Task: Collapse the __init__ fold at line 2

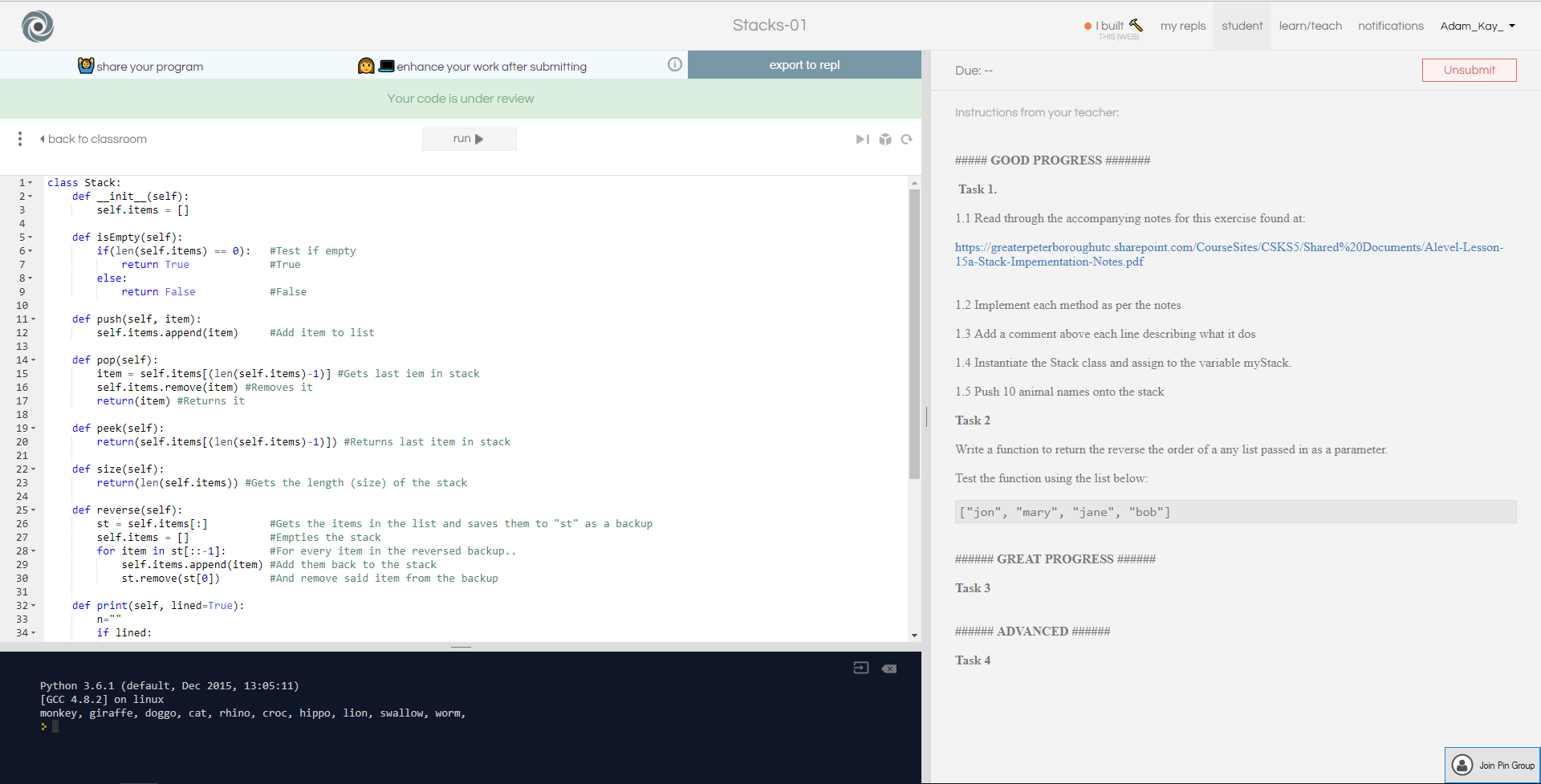Action: (x=30, y=197)
